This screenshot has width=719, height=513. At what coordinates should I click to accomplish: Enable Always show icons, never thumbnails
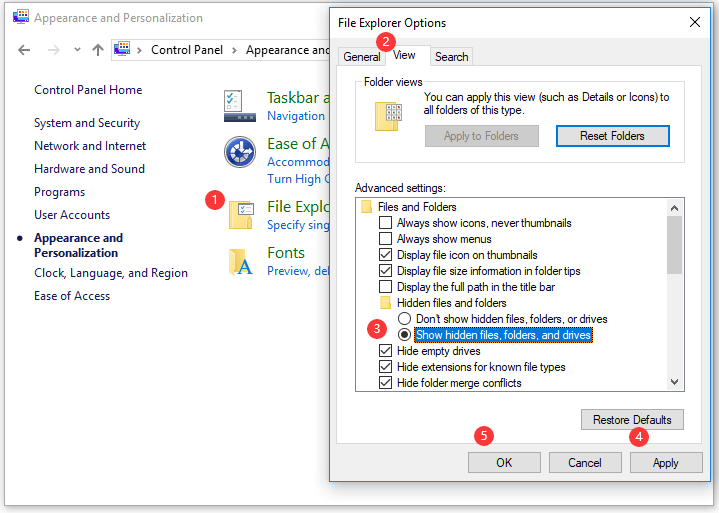pyautogui.click(x=385, y=223)
